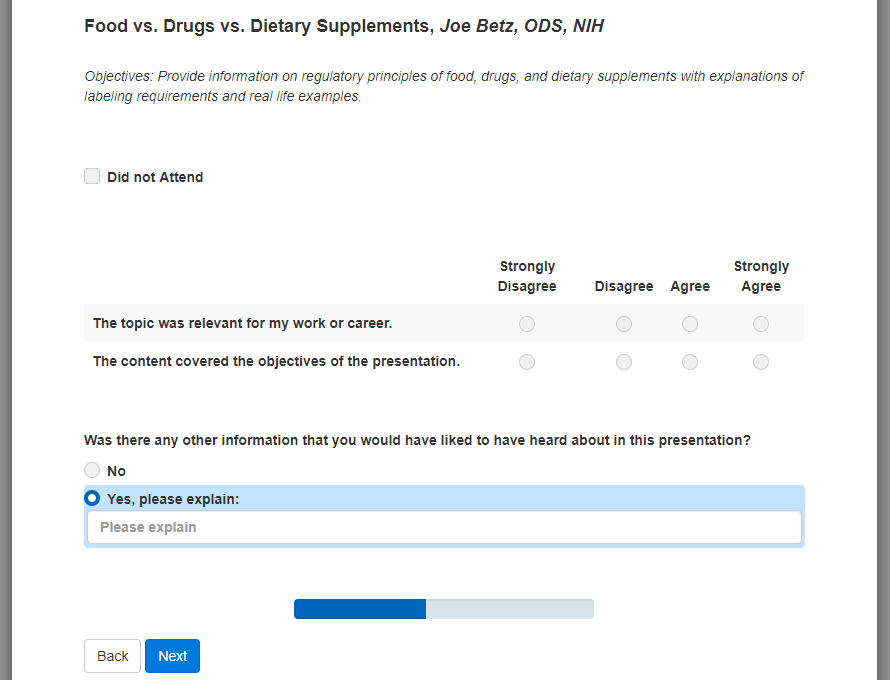890x680 pixels.
Task: Click the 'content covered the objectives' statement row
Action: (276, 362)
